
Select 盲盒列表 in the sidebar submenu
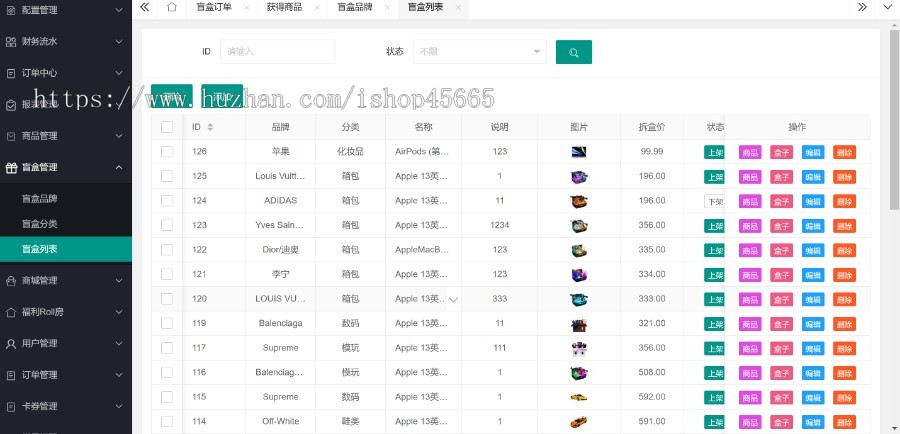66,249
